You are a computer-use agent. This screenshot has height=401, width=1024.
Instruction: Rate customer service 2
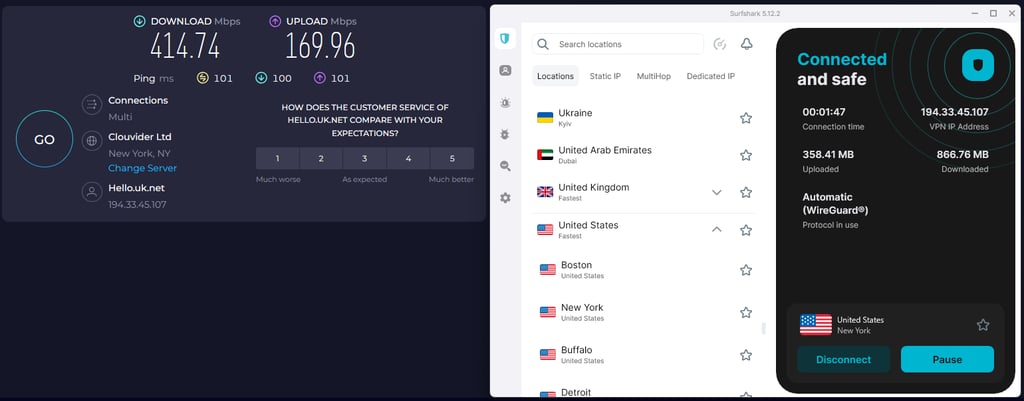321,159
